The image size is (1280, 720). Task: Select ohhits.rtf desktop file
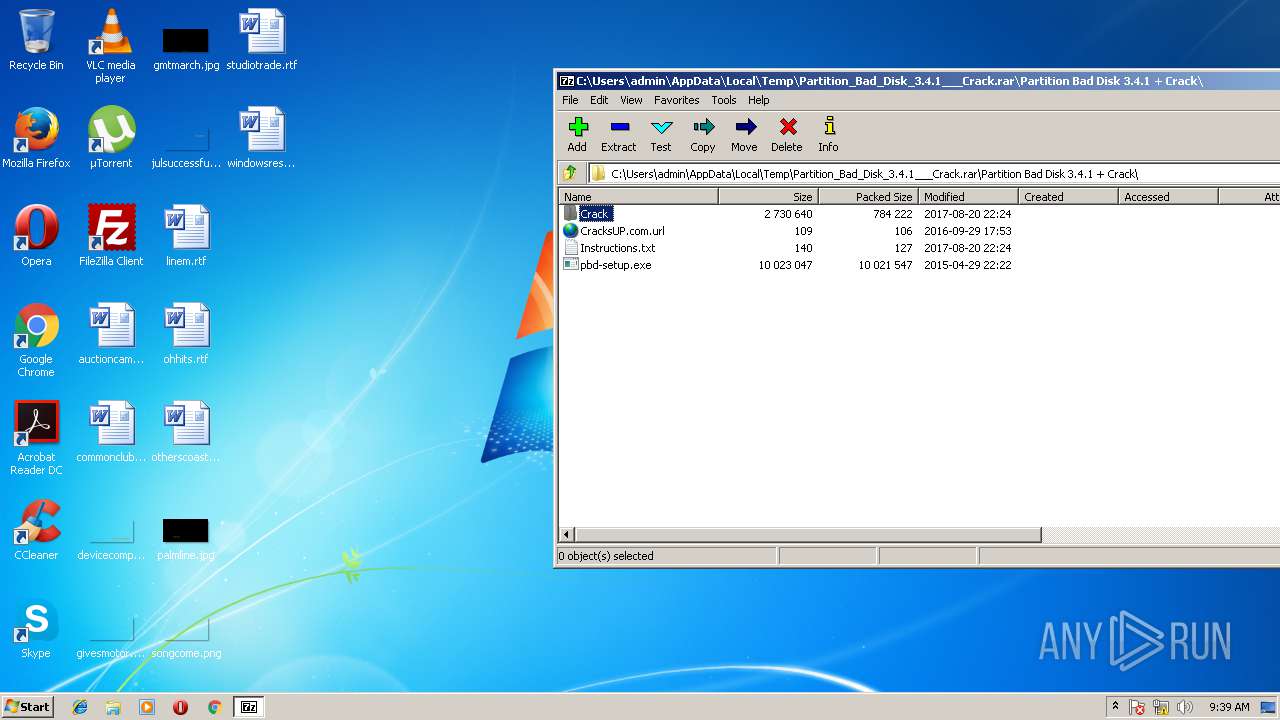click(x=186, y=334)
